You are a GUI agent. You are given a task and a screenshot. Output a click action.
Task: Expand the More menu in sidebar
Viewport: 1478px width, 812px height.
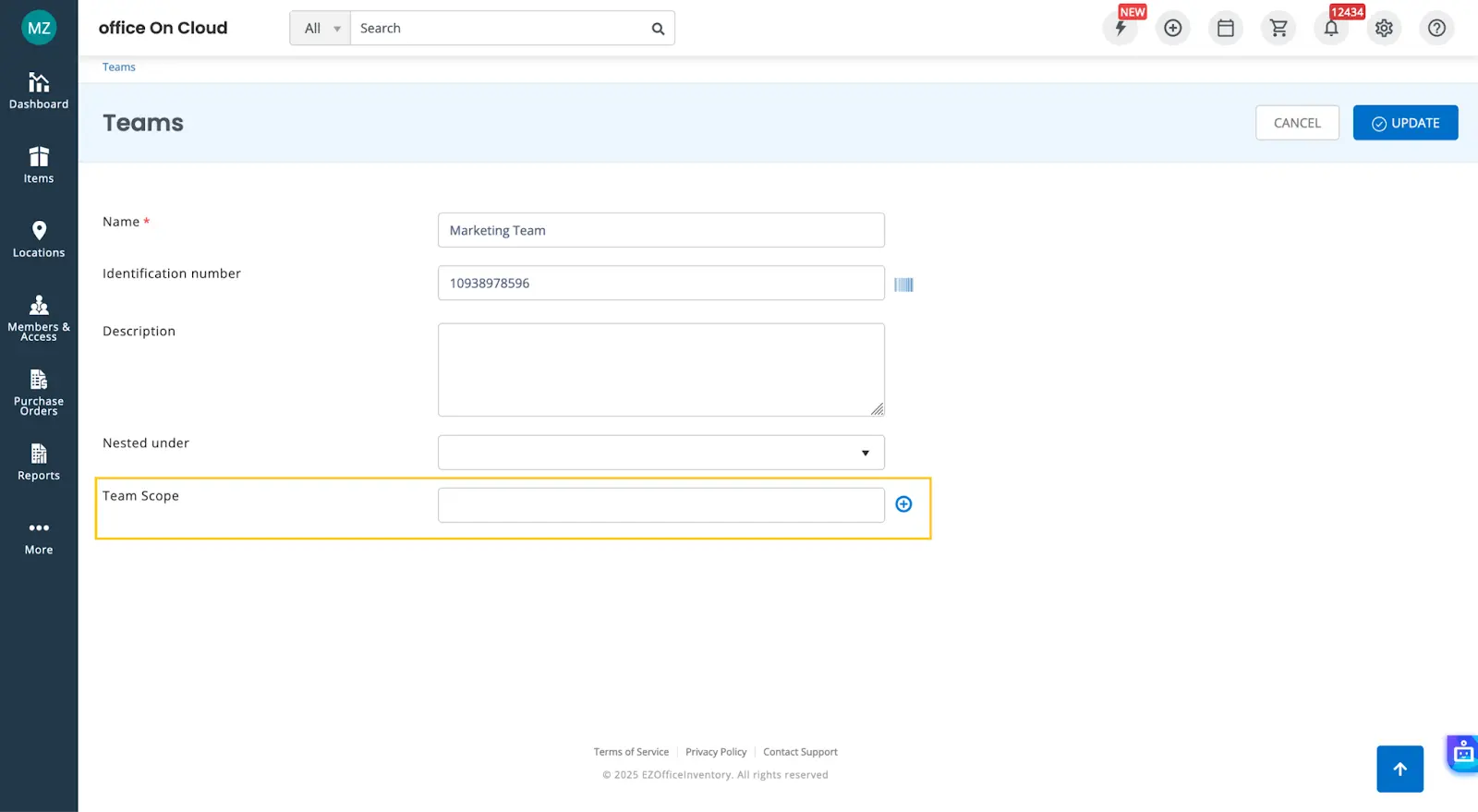[x=39, y=537]
